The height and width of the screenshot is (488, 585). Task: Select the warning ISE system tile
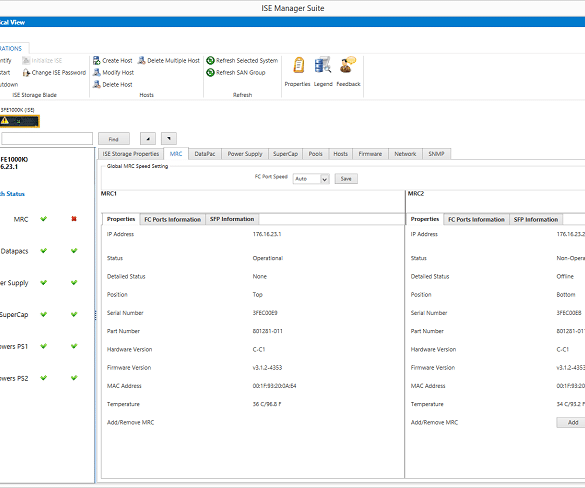[19, 121]
